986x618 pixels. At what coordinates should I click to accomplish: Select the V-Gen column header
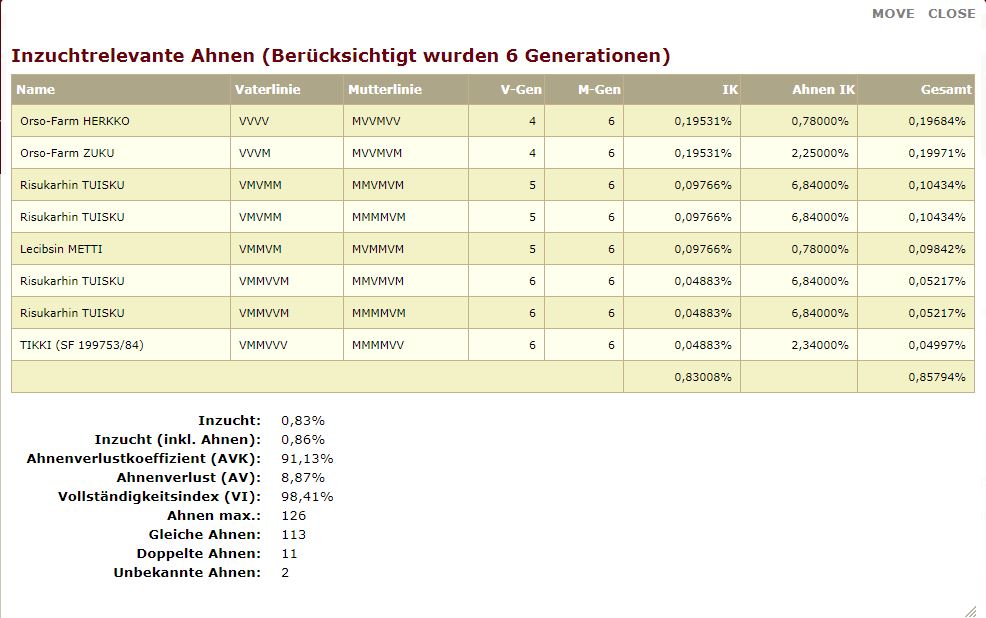coord(521,89)
